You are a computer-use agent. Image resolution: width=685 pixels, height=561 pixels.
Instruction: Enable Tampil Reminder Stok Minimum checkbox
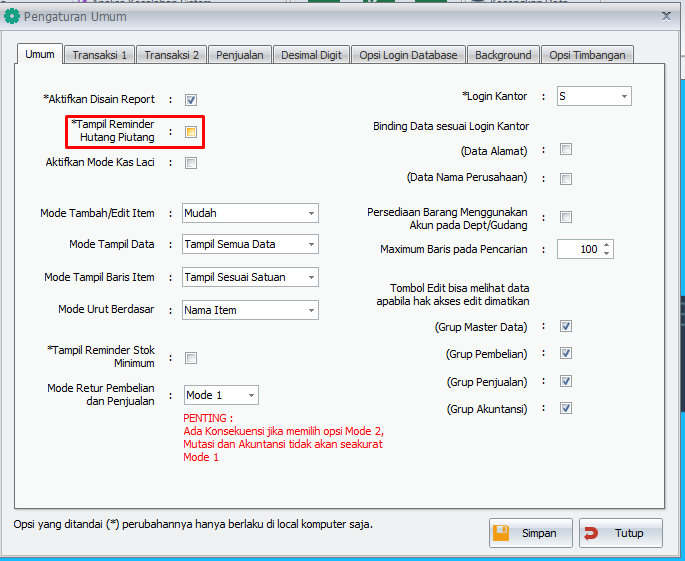coord(191,358)
